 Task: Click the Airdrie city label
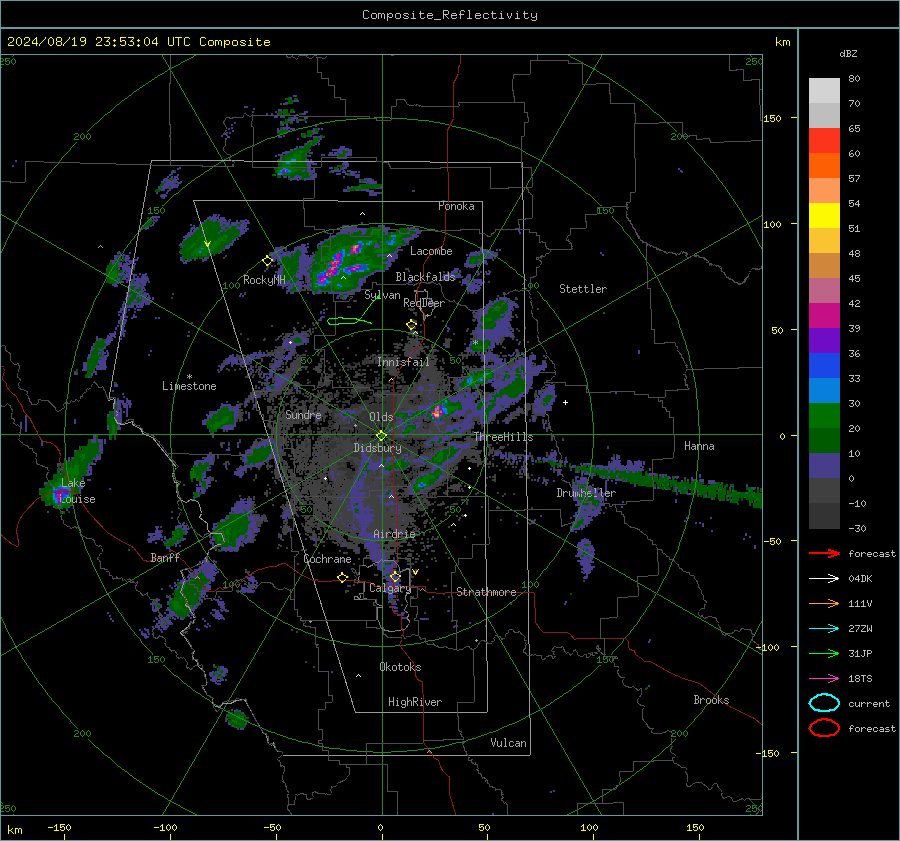(x=394, y=534)
